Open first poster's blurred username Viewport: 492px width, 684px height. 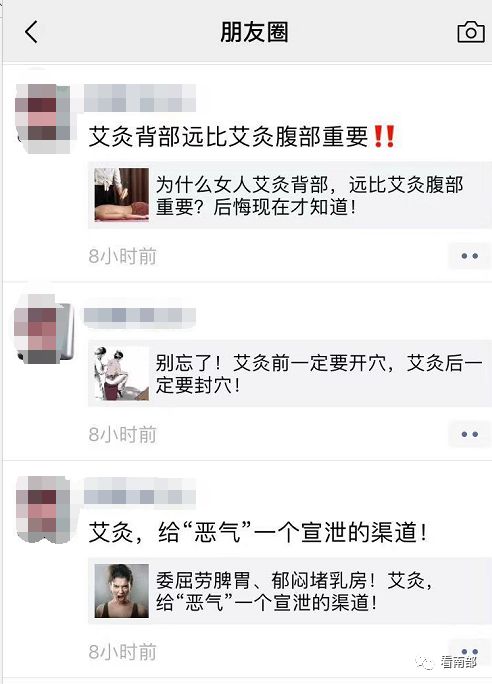(x=140, y=98)
